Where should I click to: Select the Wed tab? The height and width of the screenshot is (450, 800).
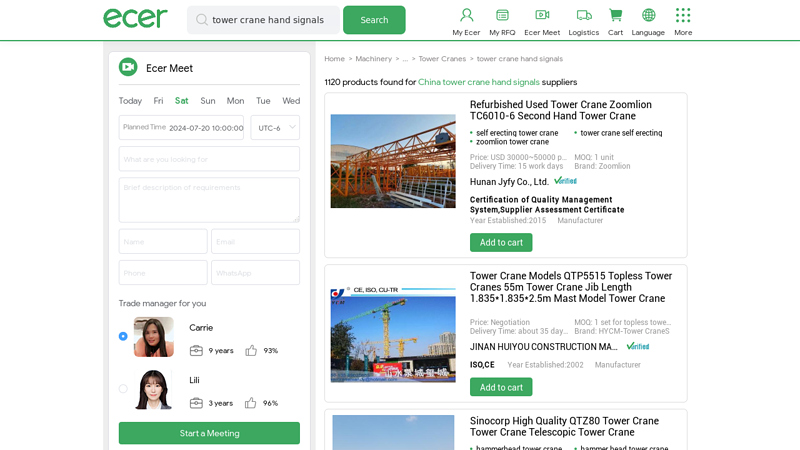[291, 101]
